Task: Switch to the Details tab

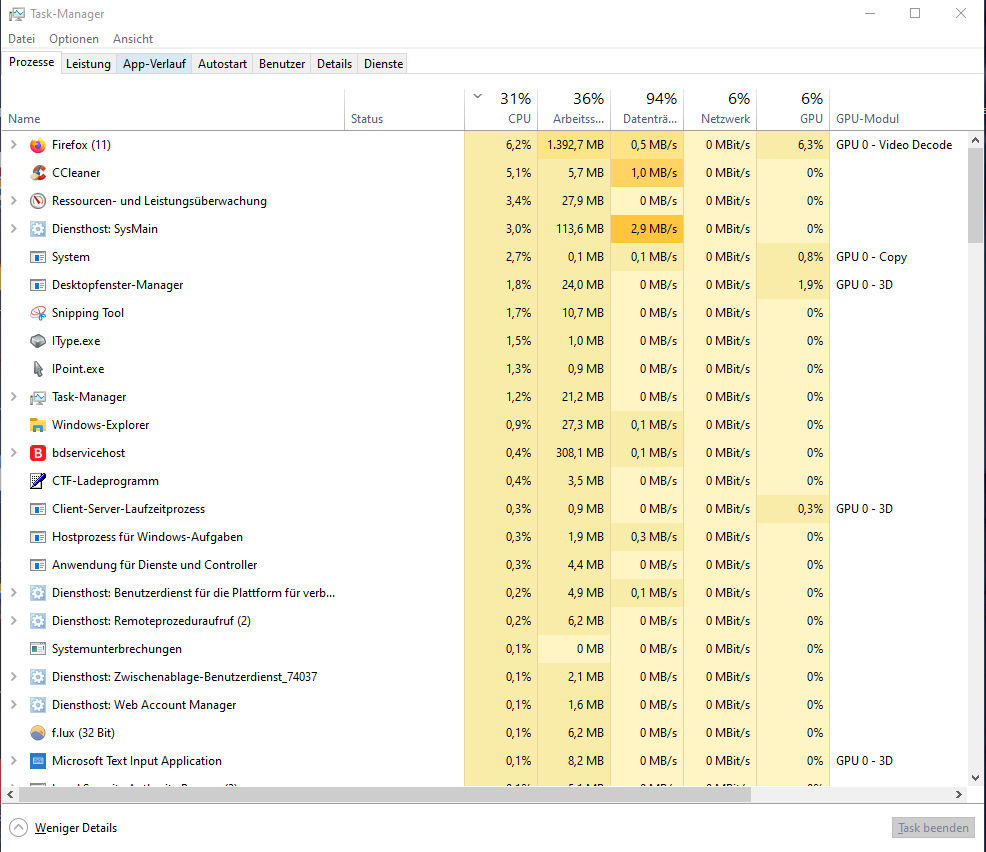Action: 334,64
